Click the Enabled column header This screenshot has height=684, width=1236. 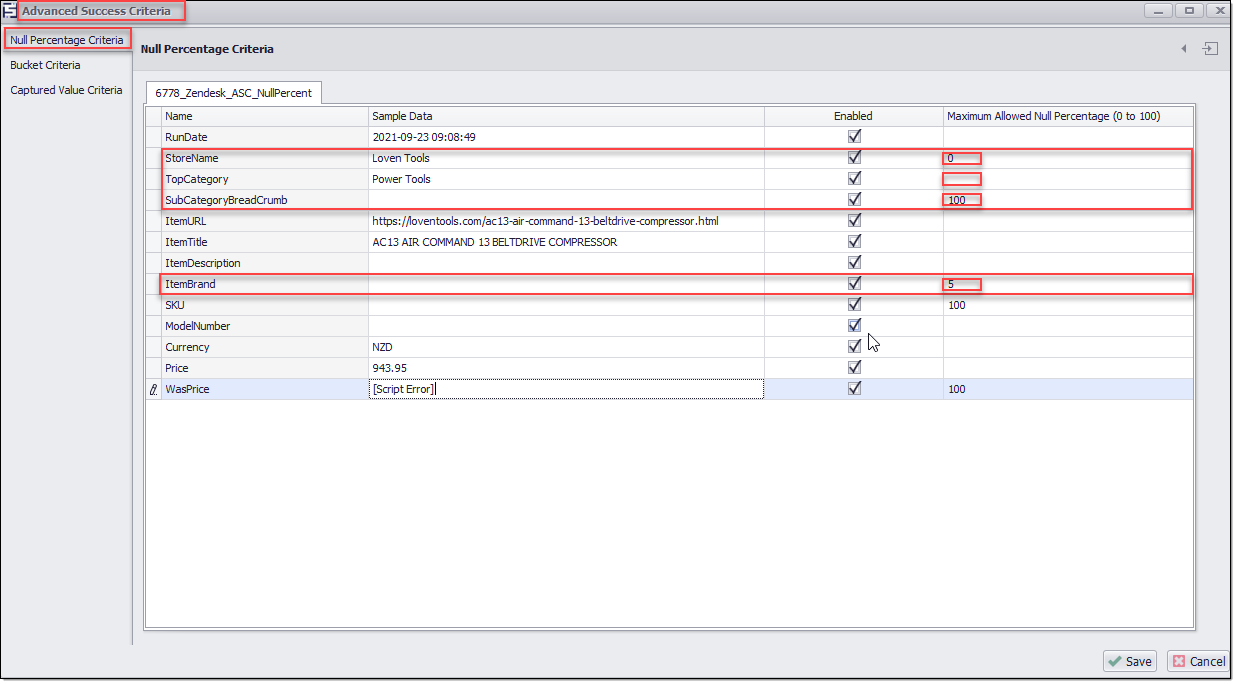[x=853, y=116]
